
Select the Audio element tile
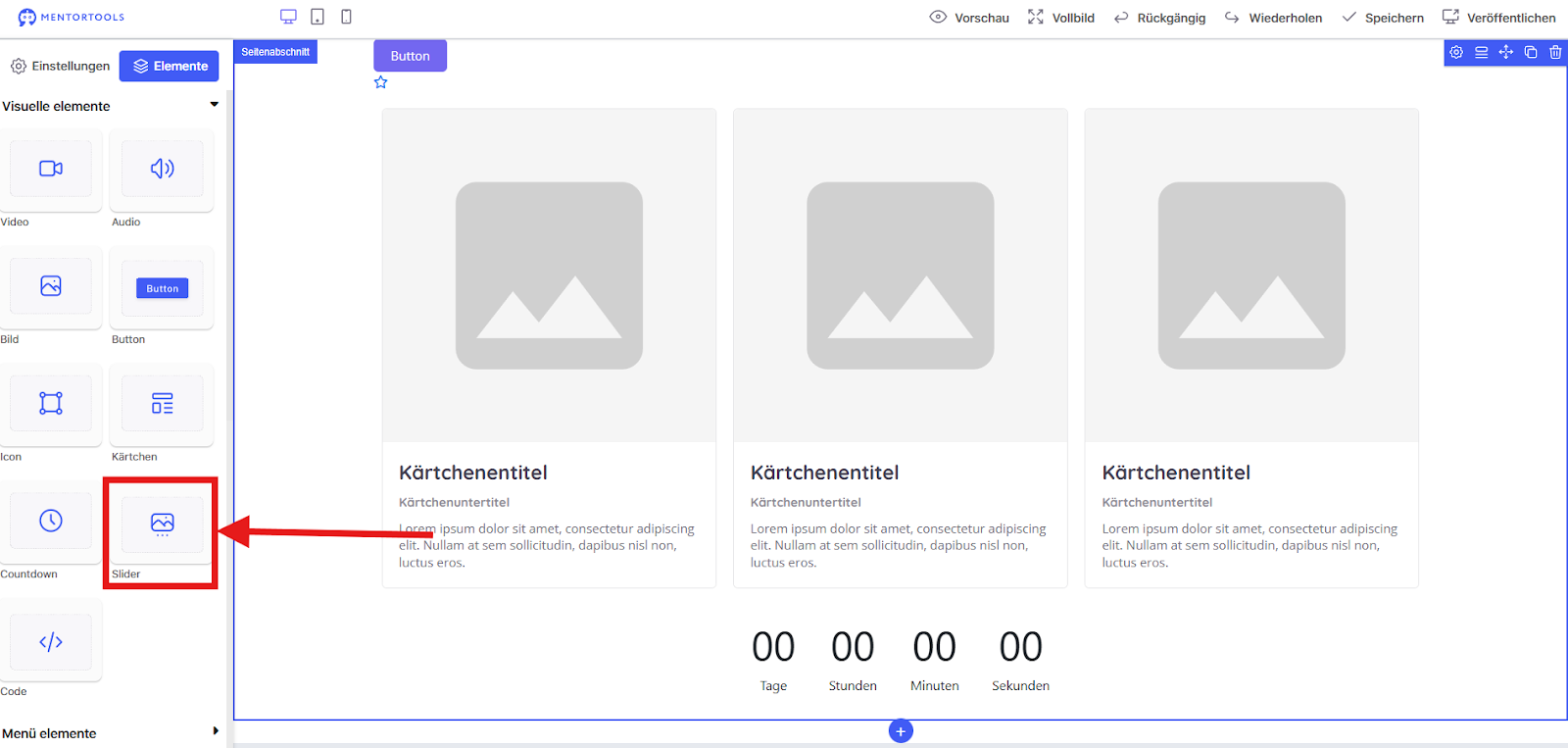pyautogui.click(x=162, y=169)
